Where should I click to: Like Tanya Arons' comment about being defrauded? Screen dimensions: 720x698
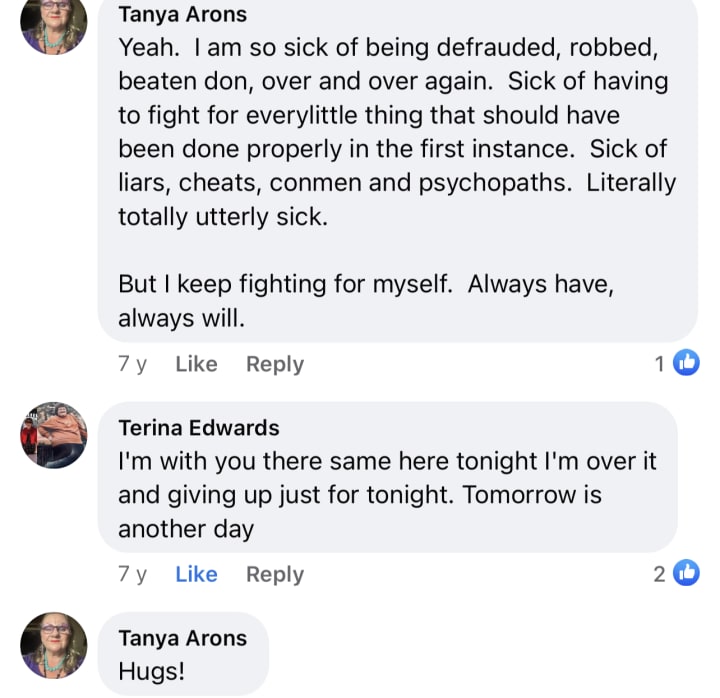pos(196,364)
